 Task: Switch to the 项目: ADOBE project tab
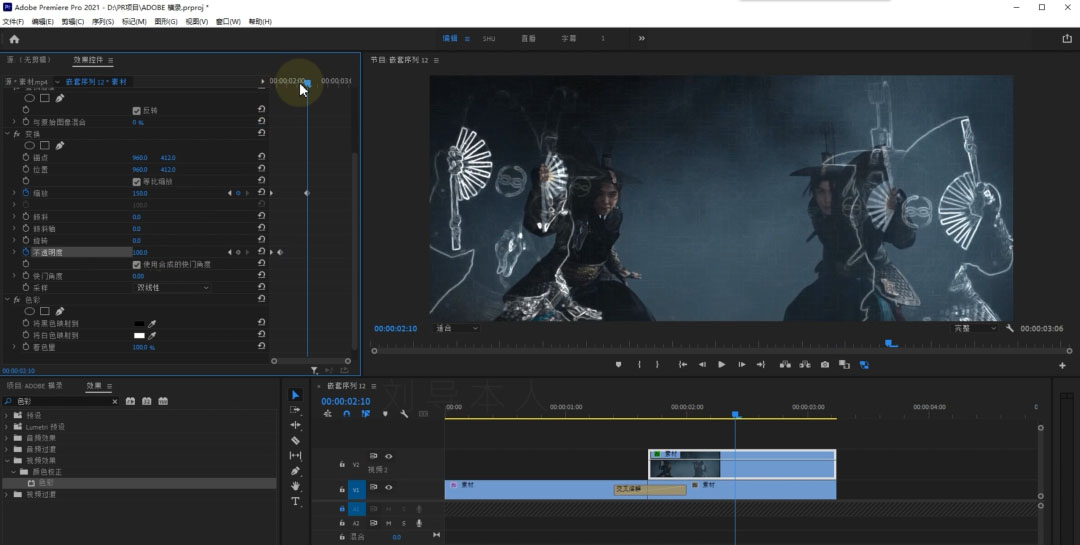[34, 386]
